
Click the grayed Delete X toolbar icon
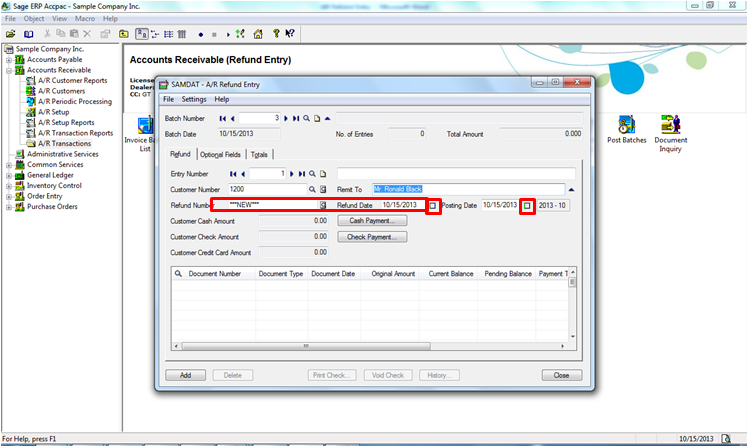(87, 34)
